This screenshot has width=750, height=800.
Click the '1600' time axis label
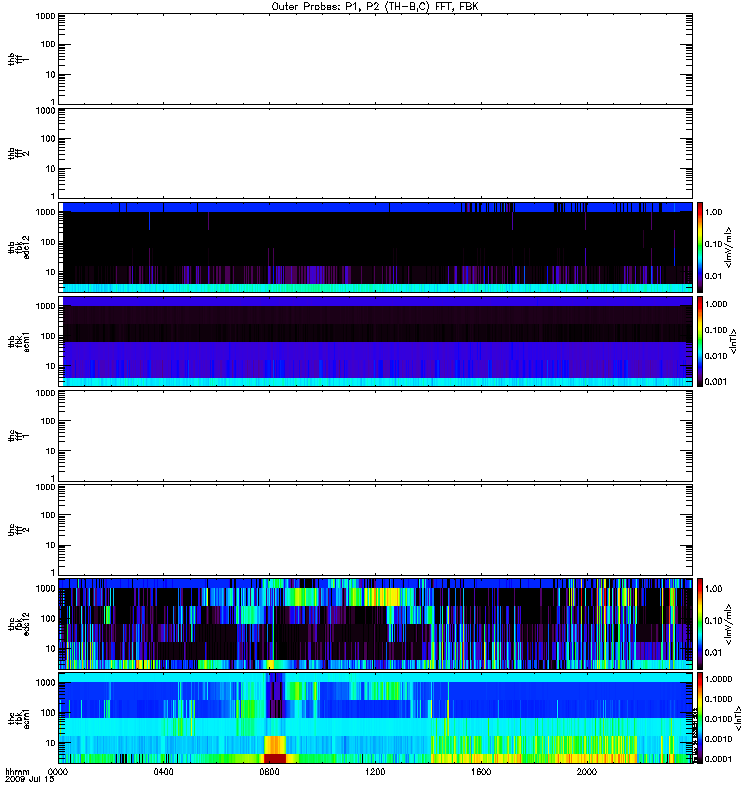[x=481, y=771]
